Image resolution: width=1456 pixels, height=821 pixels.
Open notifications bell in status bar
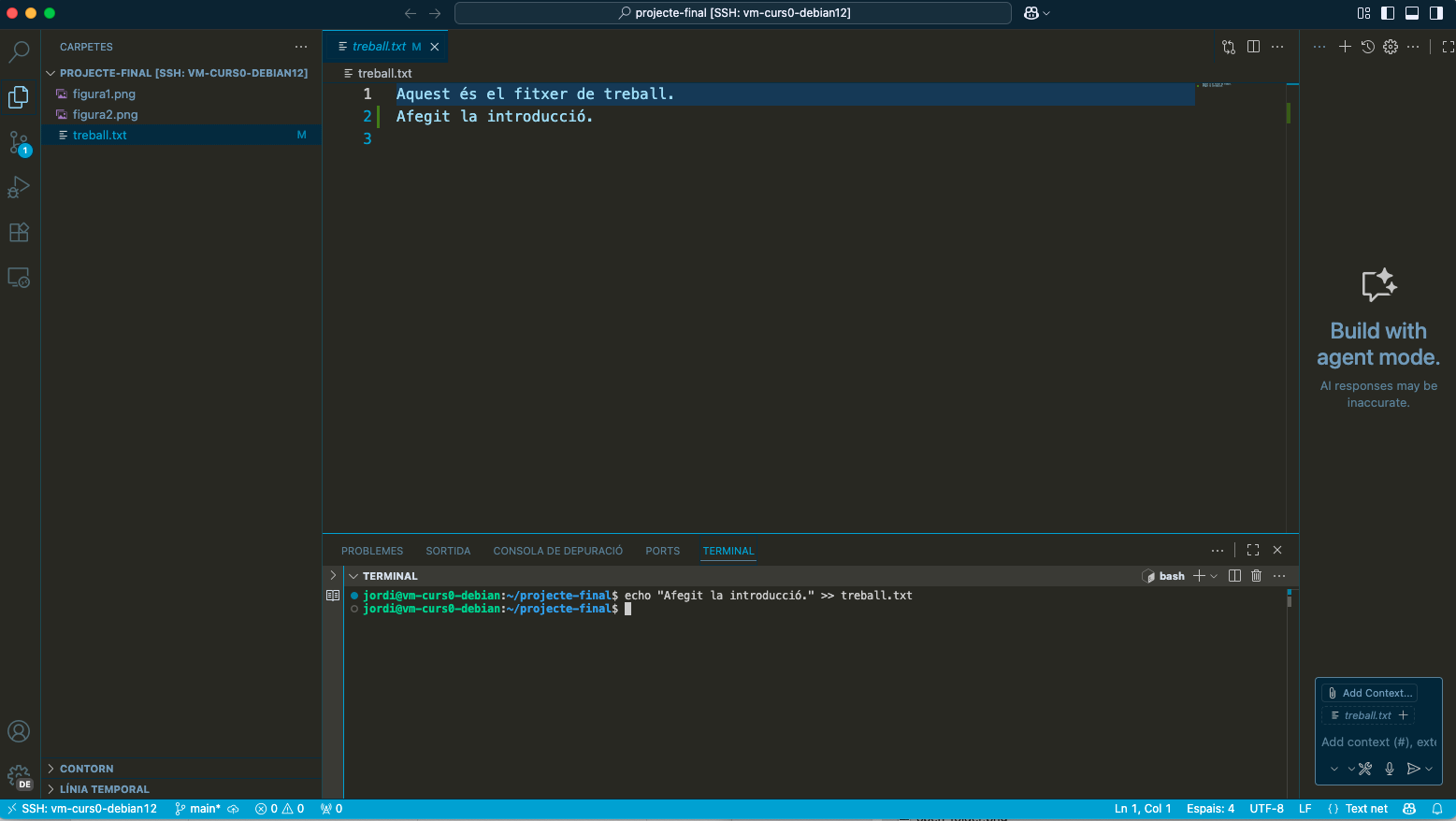pyautogui.click(x=1437, y=809)
